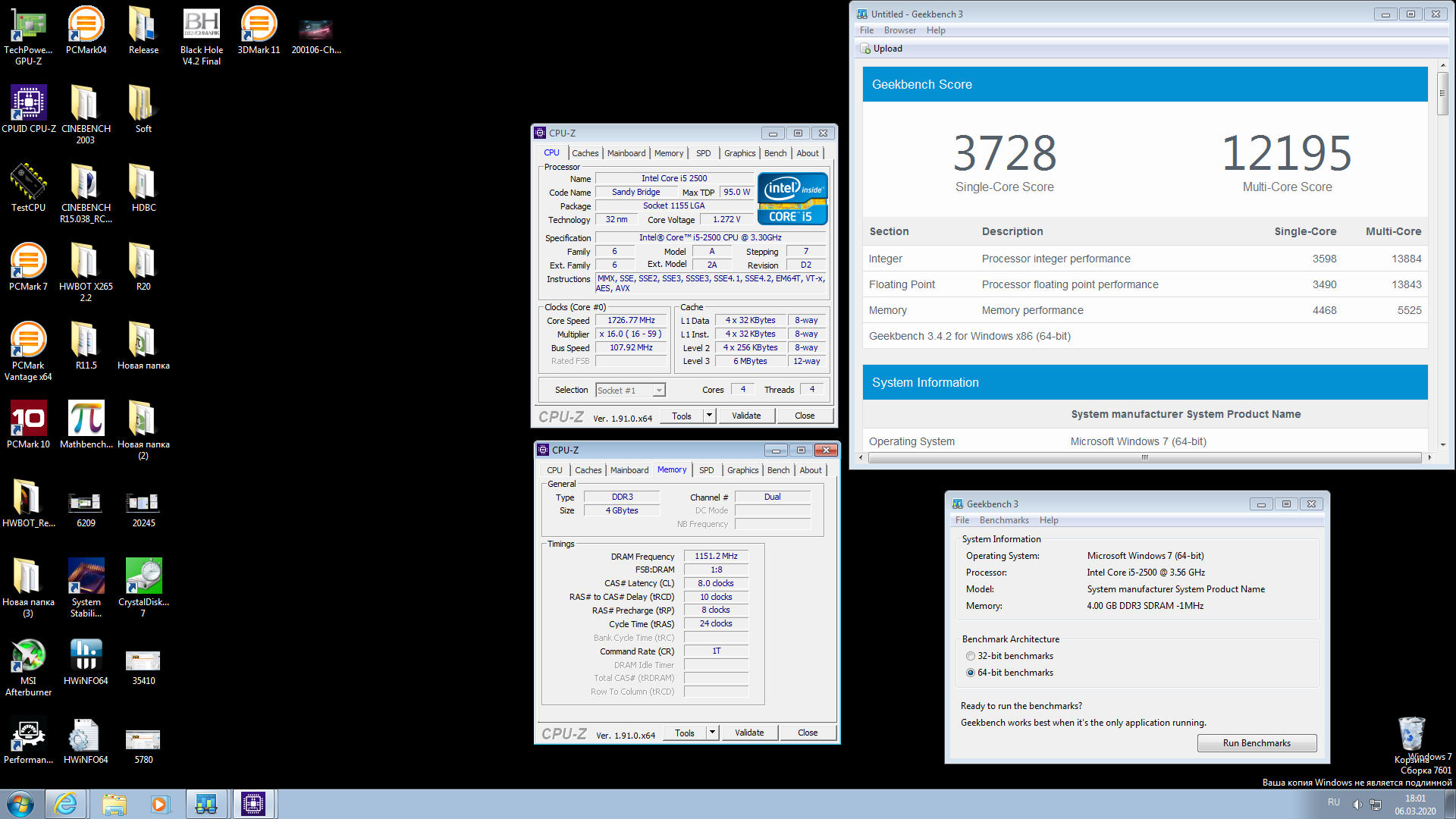Click the Single-Core Score 3728
The width and height of the screenshot is (1456, 819).
pyautogui.click(x=1004, y=153)
